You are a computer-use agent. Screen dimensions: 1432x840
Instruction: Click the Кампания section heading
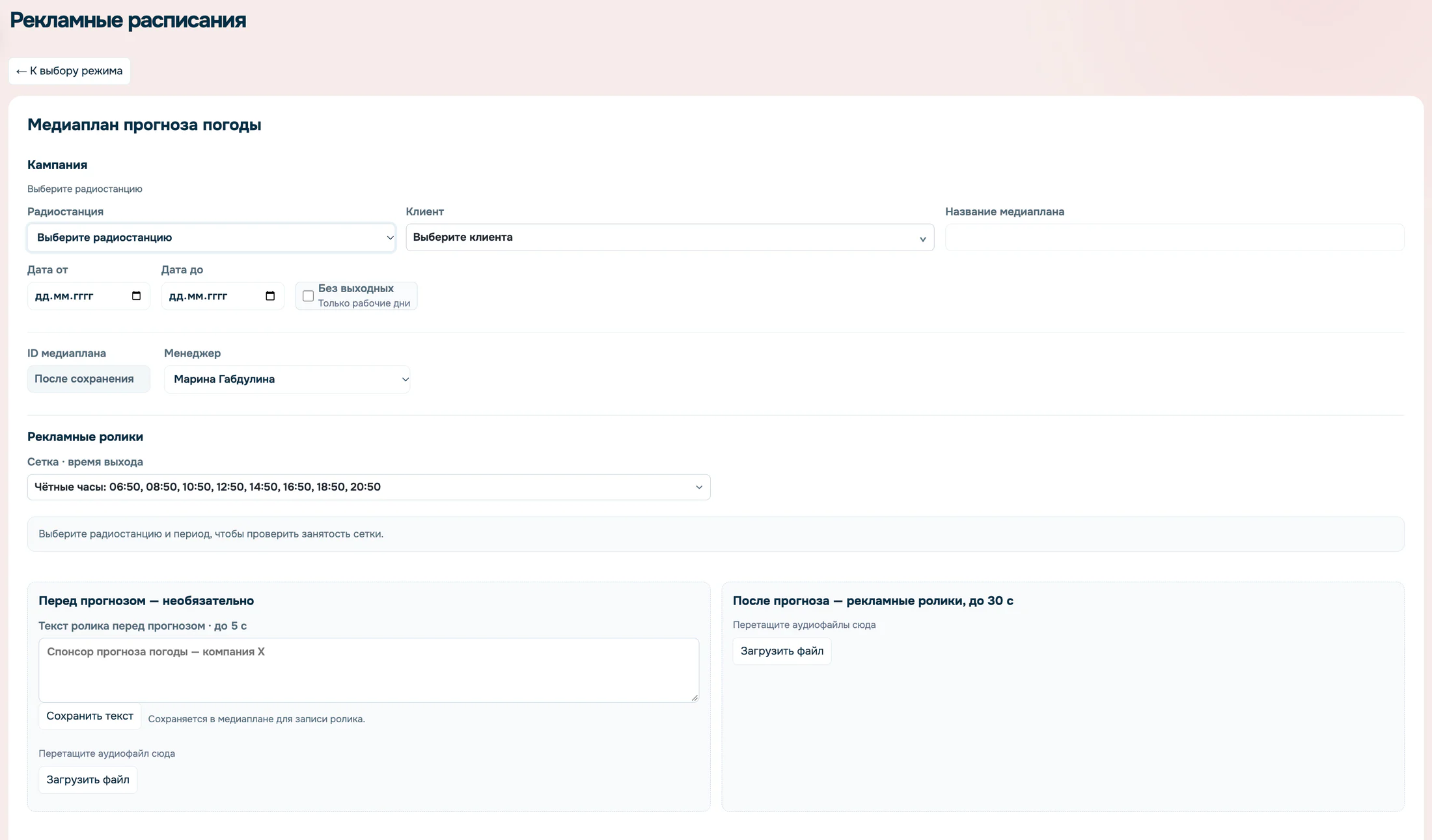click(x=57, y=165)
